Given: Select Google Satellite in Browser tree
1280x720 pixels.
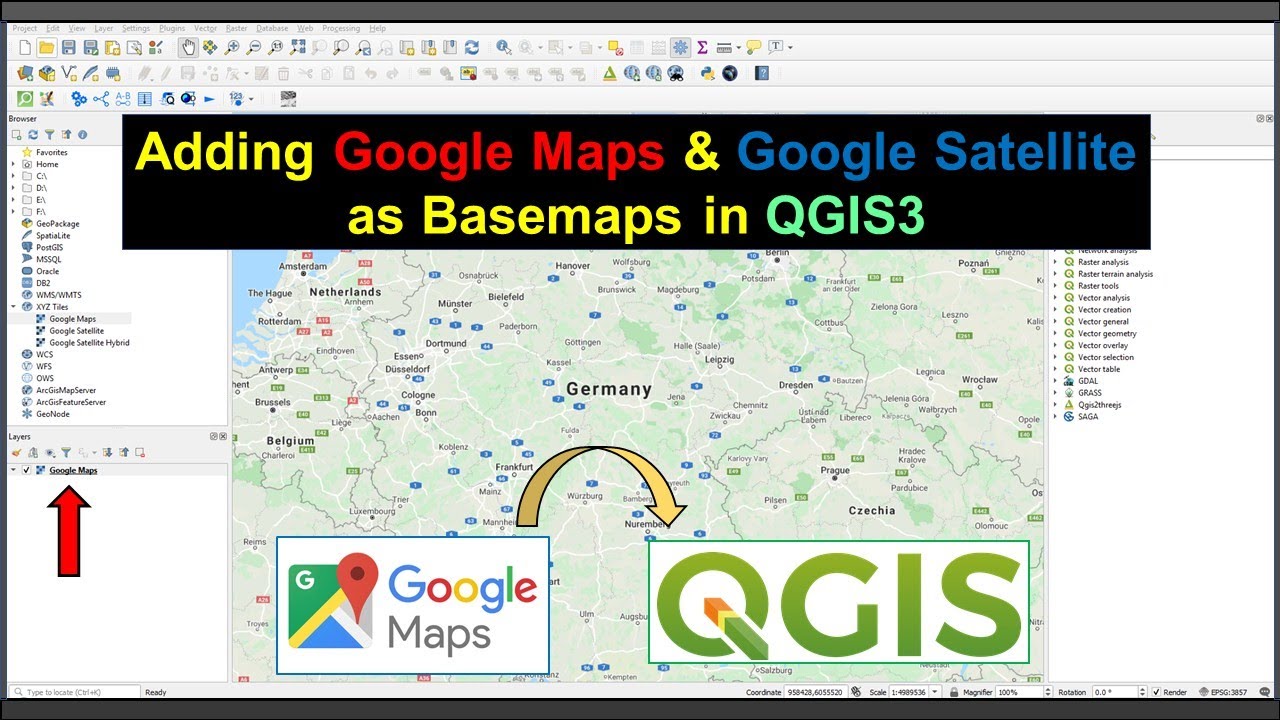Looking at the screenshot, I should tap(76, 331).
